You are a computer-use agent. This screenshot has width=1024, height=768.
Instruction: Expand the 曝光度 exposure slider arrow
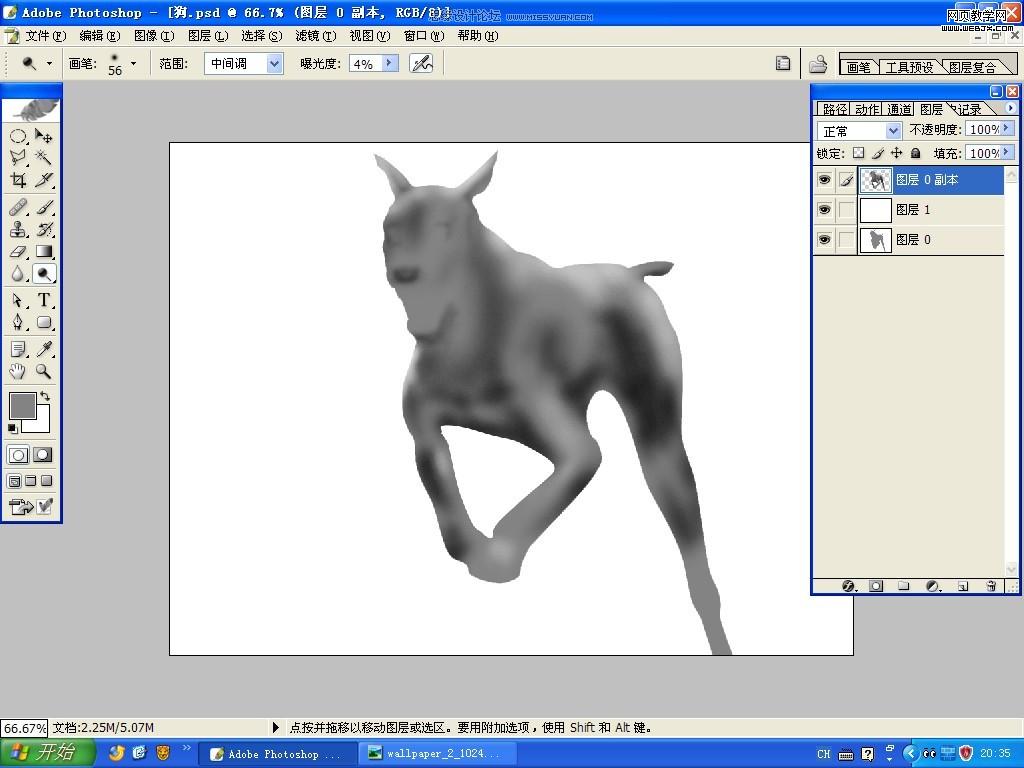pyautogui.click(x=389, y=63)
